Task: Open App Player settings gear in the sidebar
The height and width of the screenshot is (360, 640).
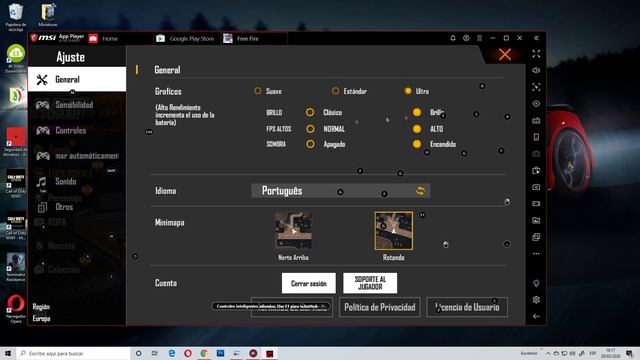Action: tap(536, 300)
